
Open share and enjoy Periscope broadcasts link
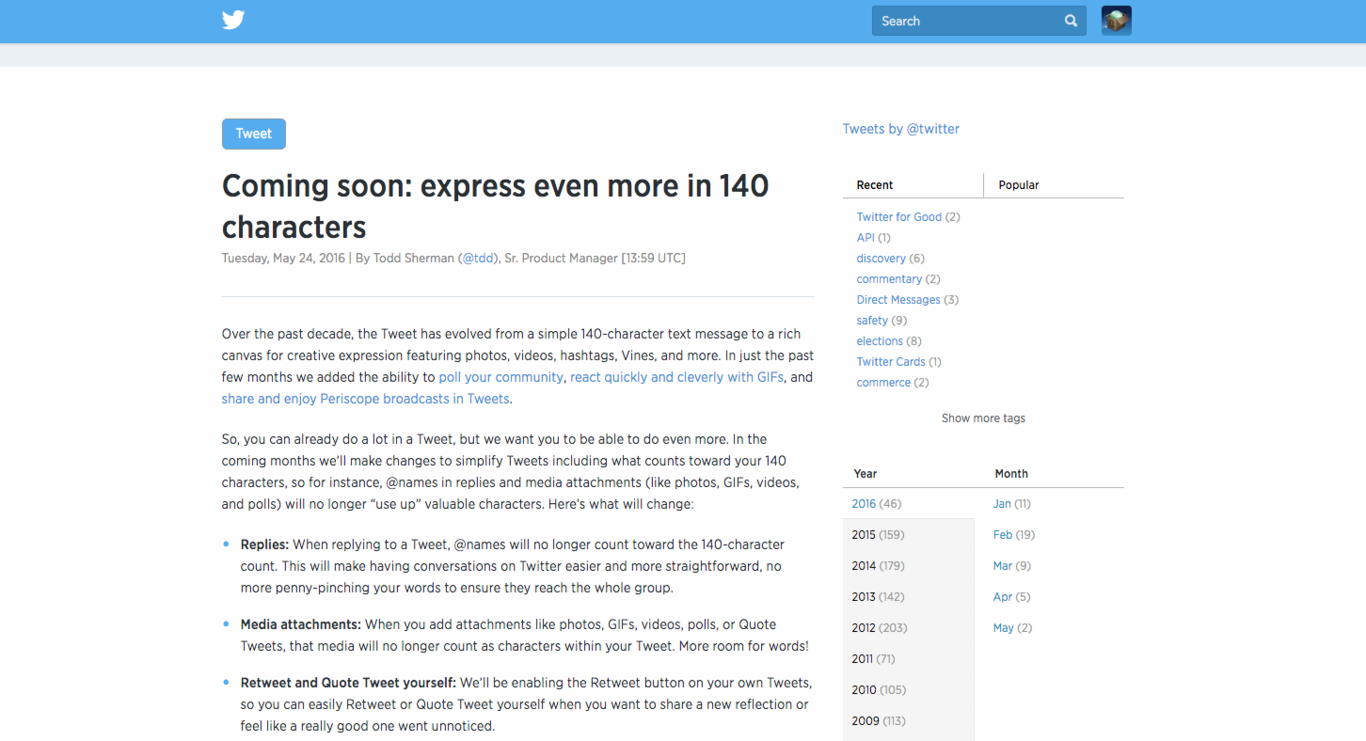pos(366,399)
